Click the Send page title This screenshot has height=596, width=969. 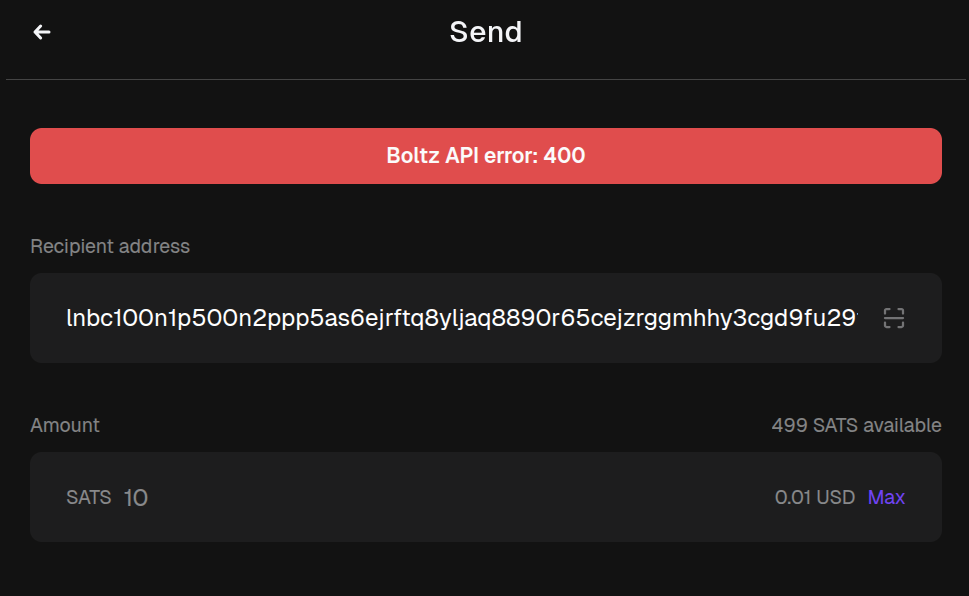click(x=485, y=32)
